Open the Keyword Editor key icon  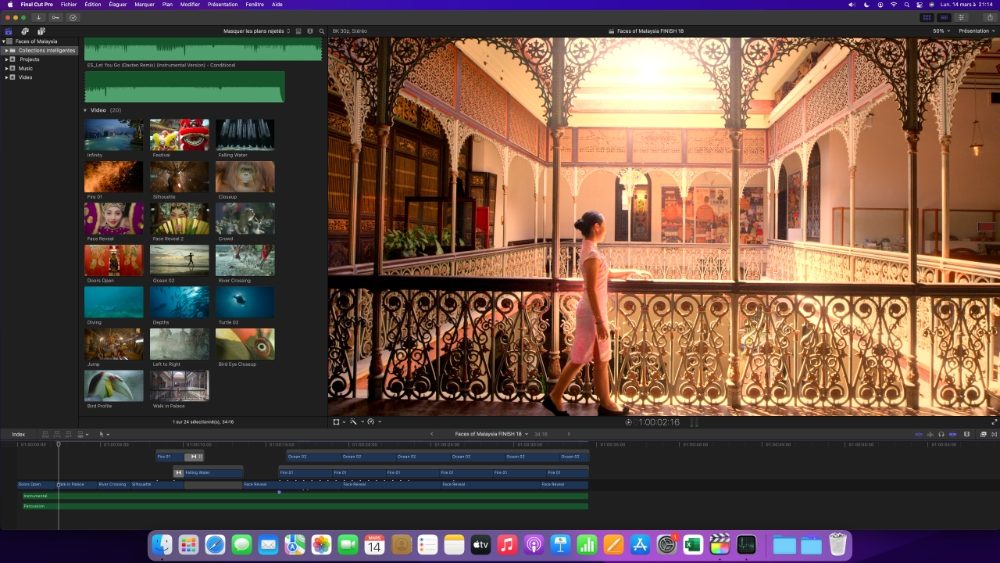(x=55, y=17)
